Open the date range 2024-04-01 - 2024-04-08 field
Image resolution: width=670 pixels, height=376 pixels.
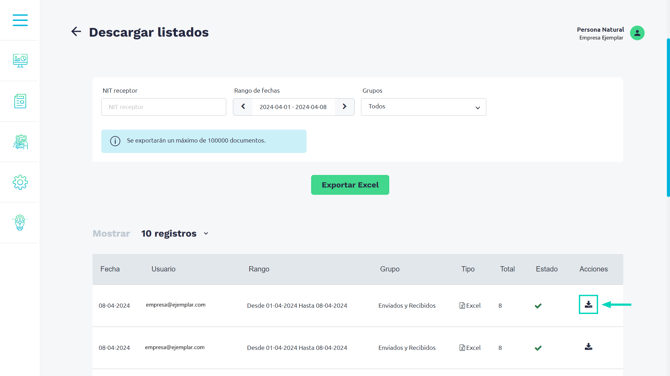click(x=293, y=107)
